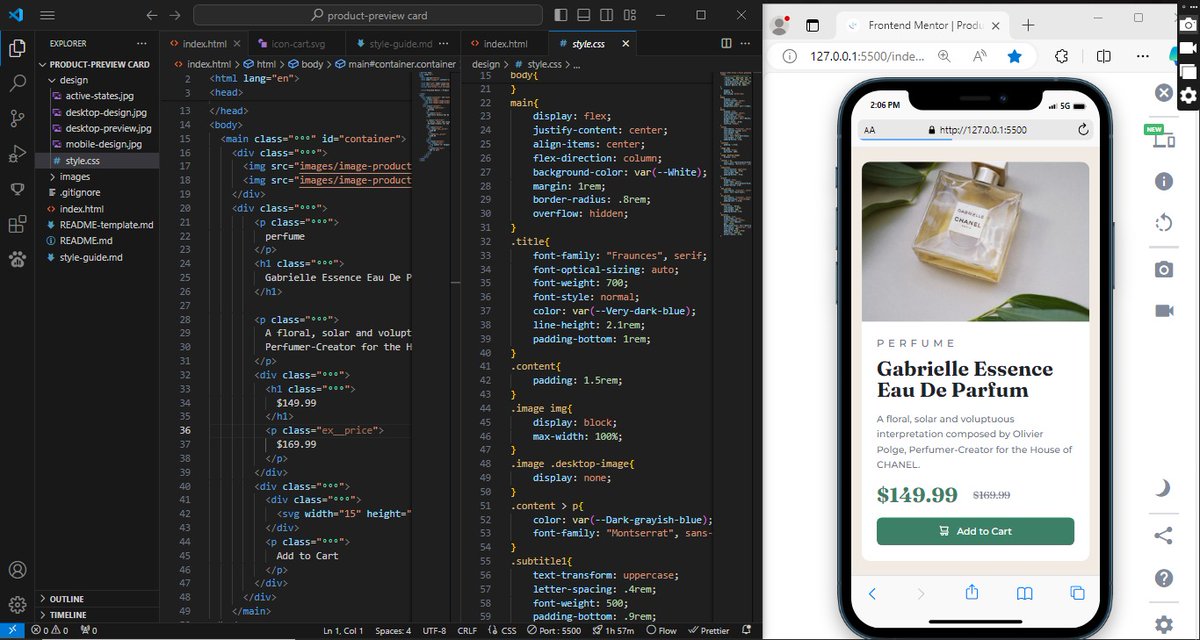Open Manage gear in VS Code activity bar
The width and height of the screenshot is (1200, 640).
pyautogui.click(x=16, y=605)
